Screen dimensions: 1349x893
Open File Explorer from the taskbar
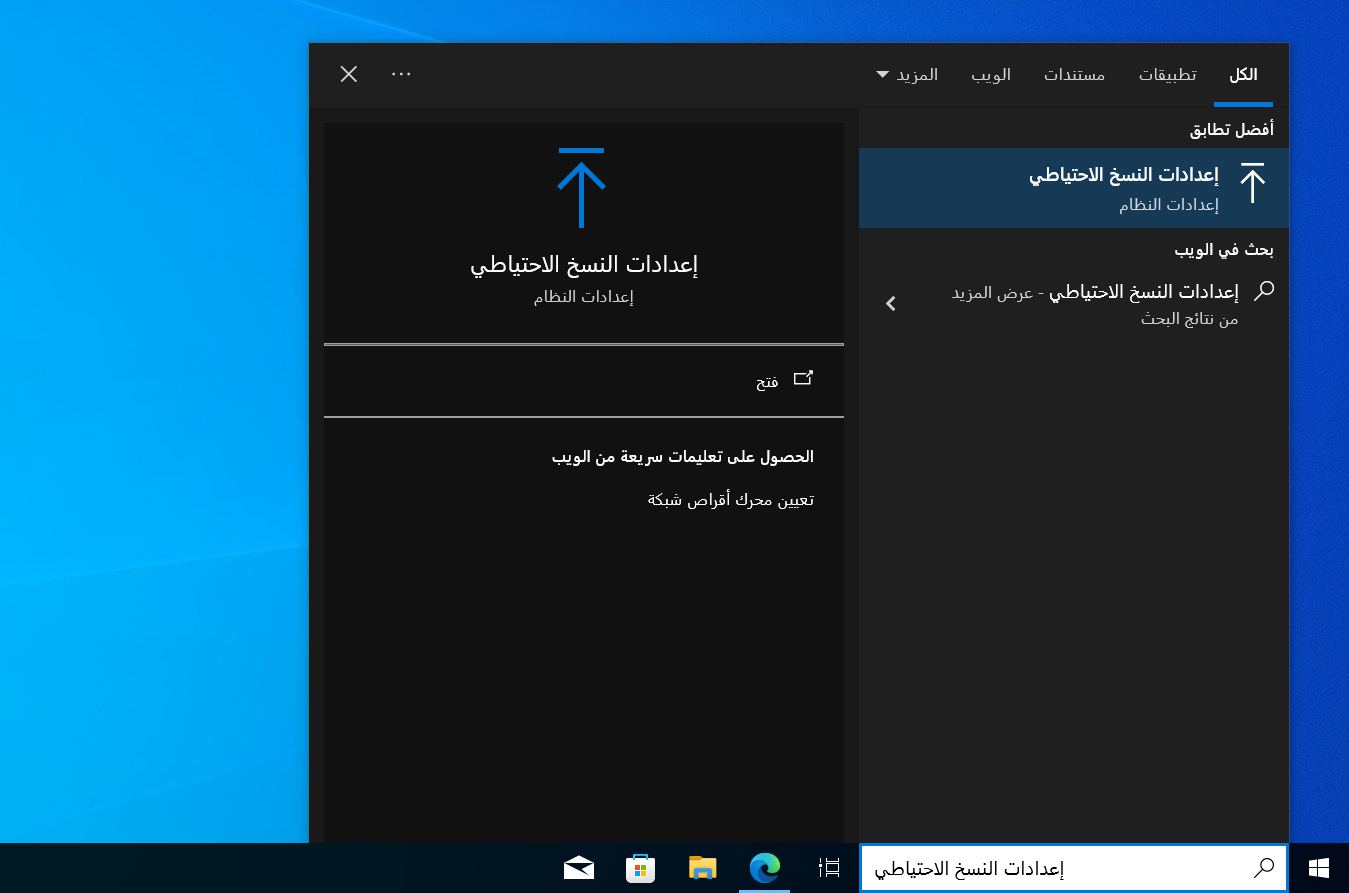click(x=703, y=868)
